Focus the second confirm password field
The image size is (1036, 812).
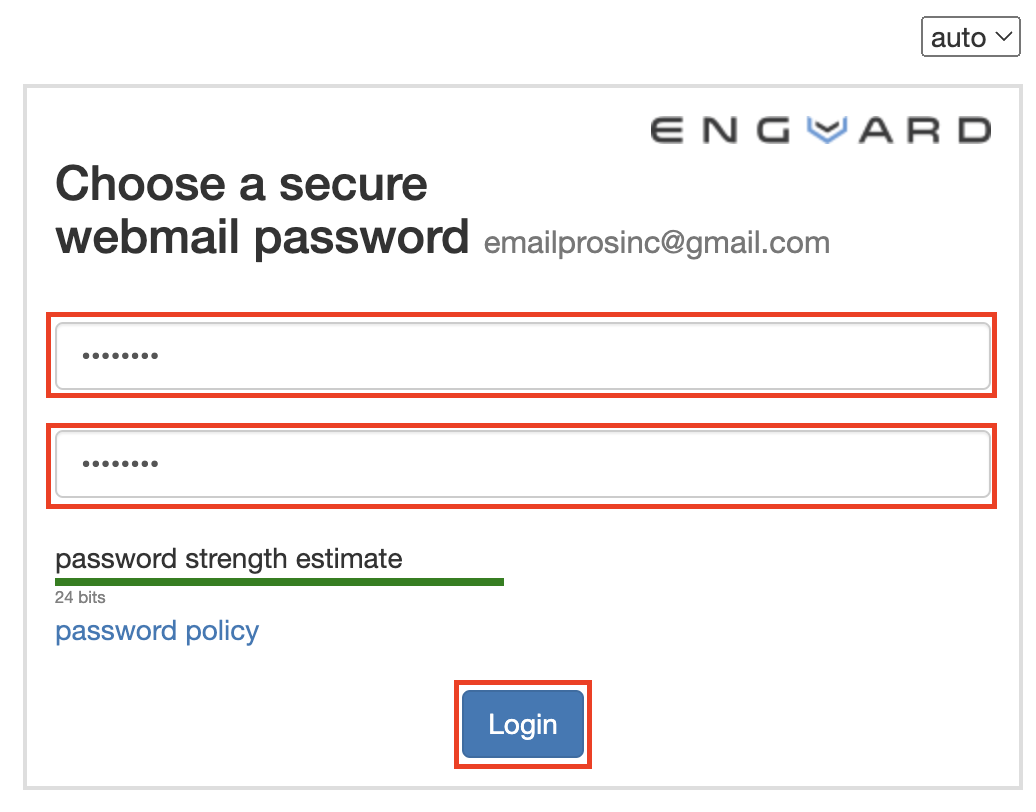[523, 463]
